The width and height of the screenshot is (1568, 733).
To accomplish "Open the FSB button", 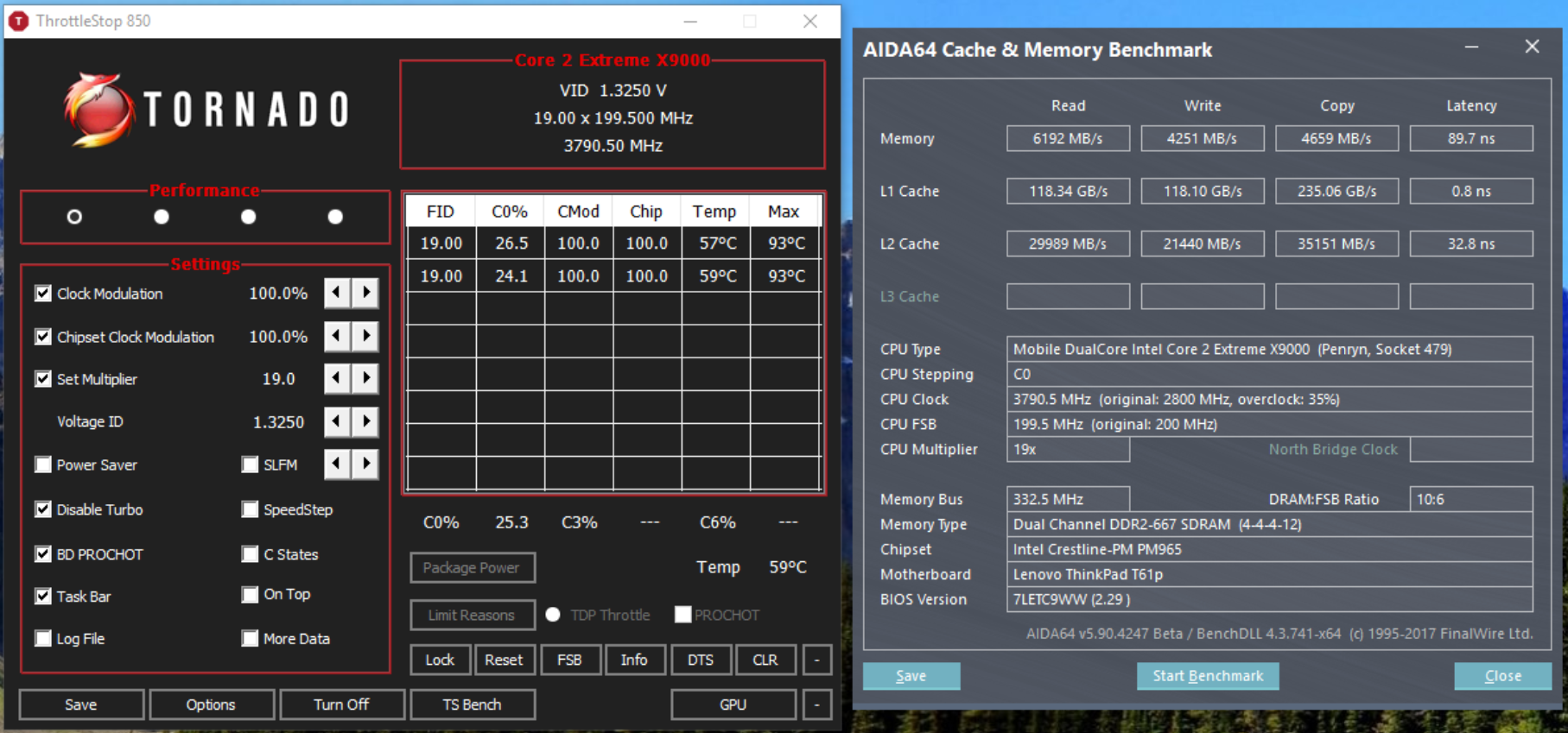I will 569,660.
